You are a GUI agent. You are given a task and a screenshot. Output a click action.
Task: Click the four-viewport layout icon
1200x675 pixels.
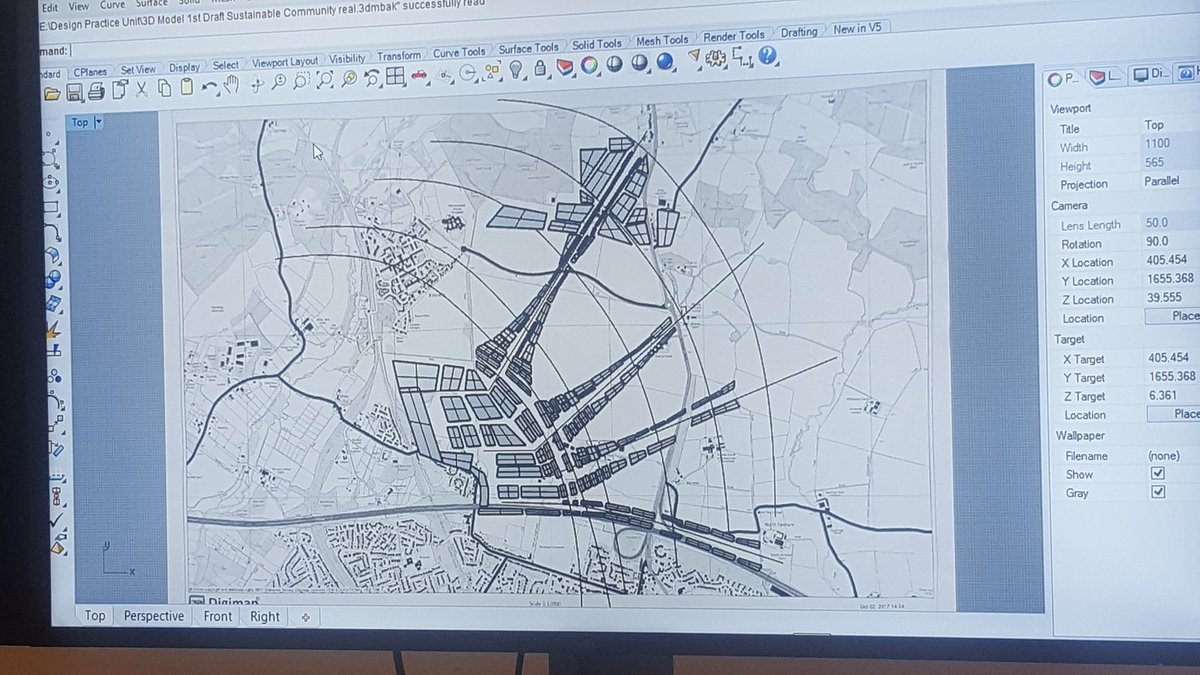pos(395,77)
